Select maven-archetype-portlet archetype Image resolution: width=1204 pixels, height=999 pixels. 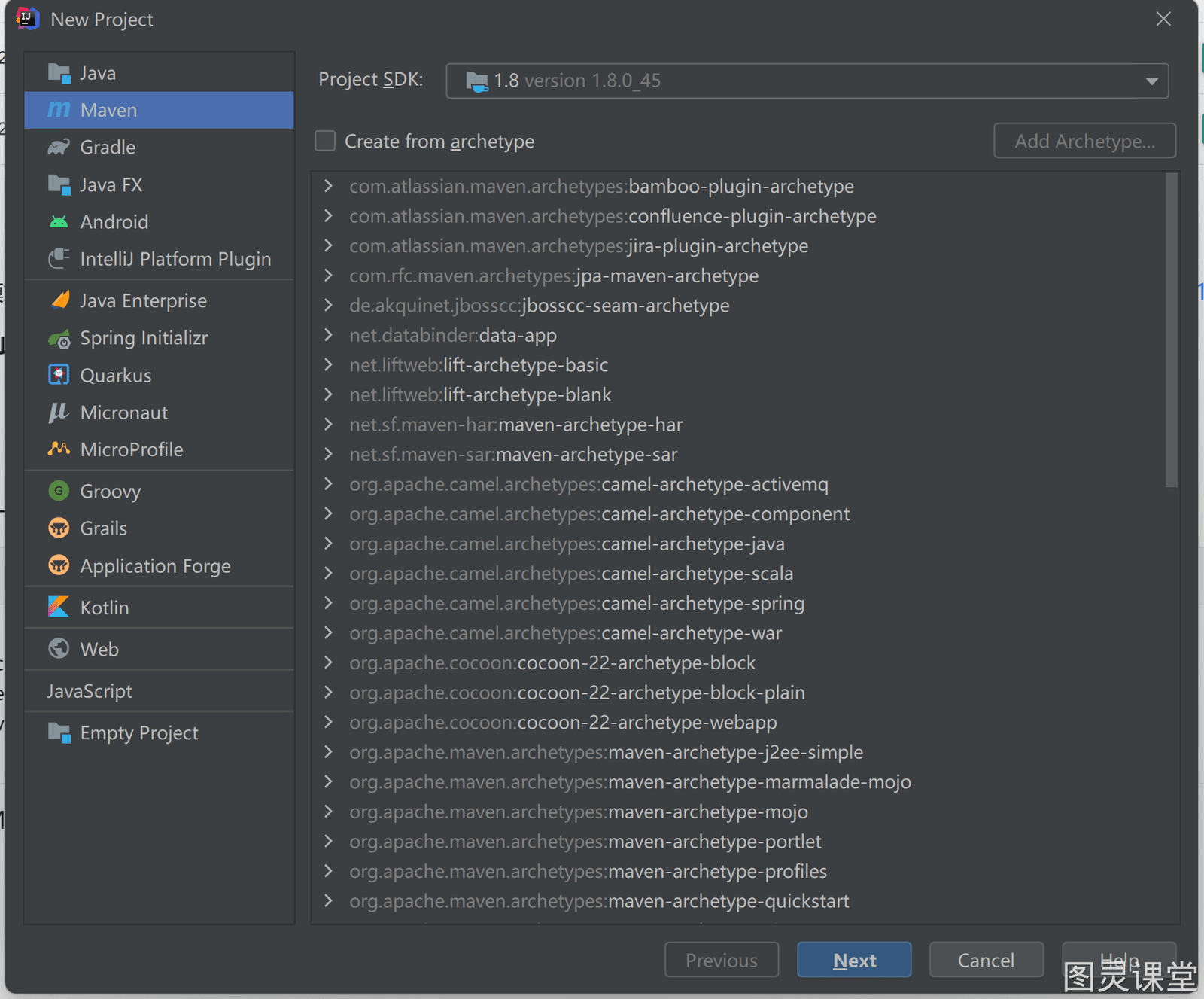click(585, 841)
